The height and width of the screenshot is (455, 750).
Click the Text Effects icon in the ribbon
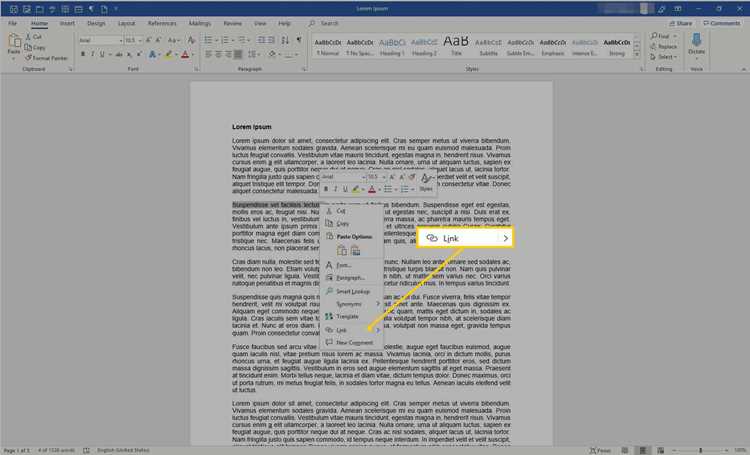(152, 55)
